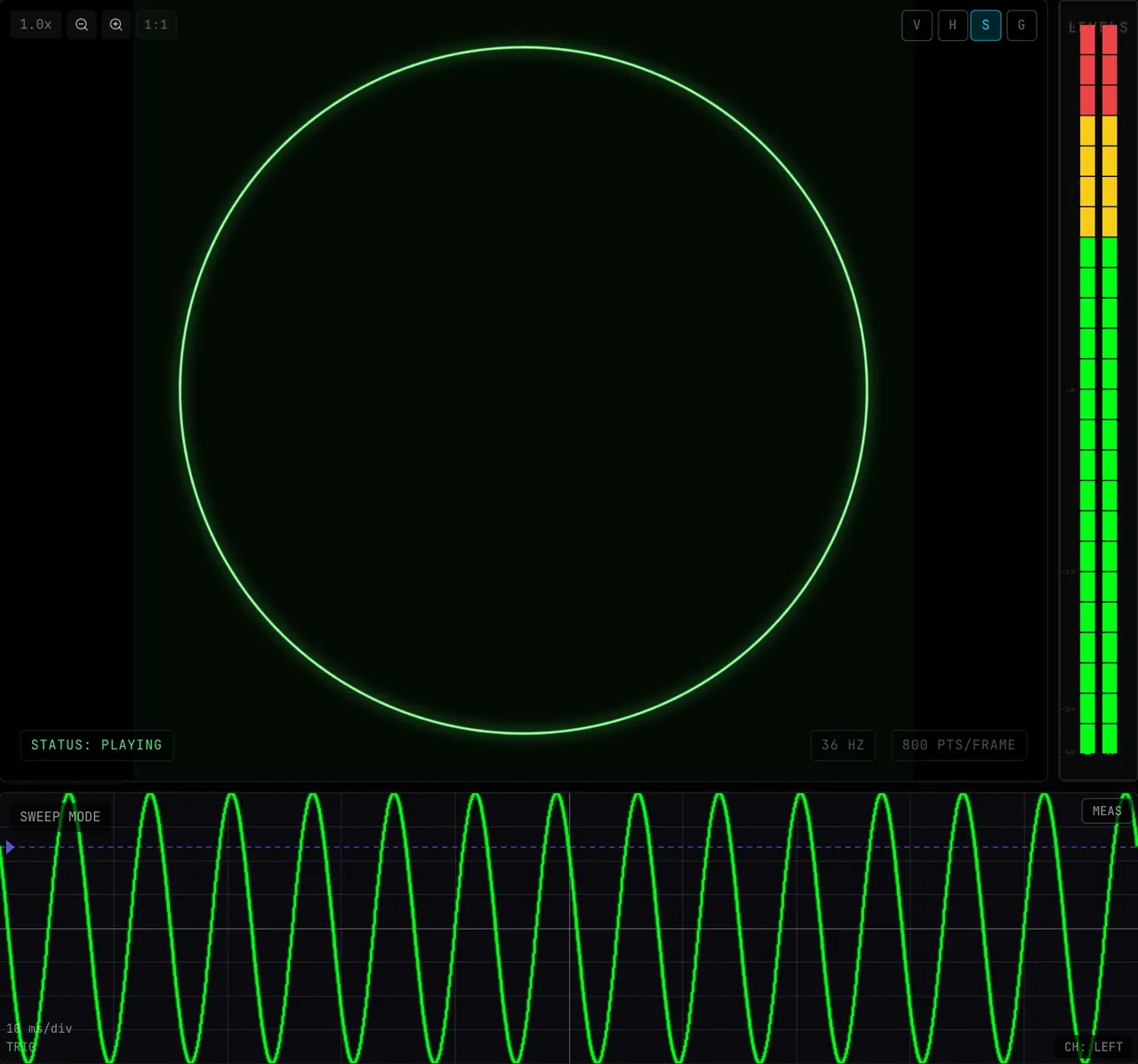Image resolution: width=1138 pixels, height=1064 pixels.
Task: Open the MEAS measurements button
Action: coord(1107,811)
